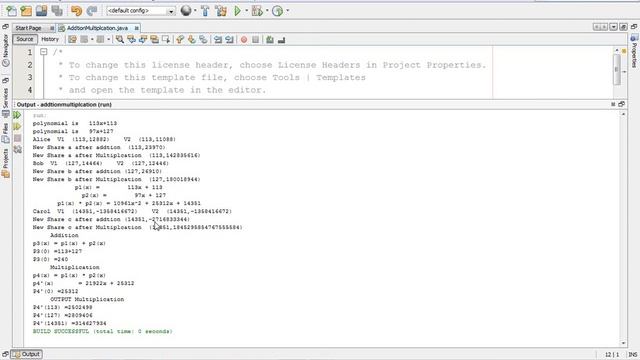640x360 pixels.
Task: Build the project with the hammer icon
Action: 205,11
